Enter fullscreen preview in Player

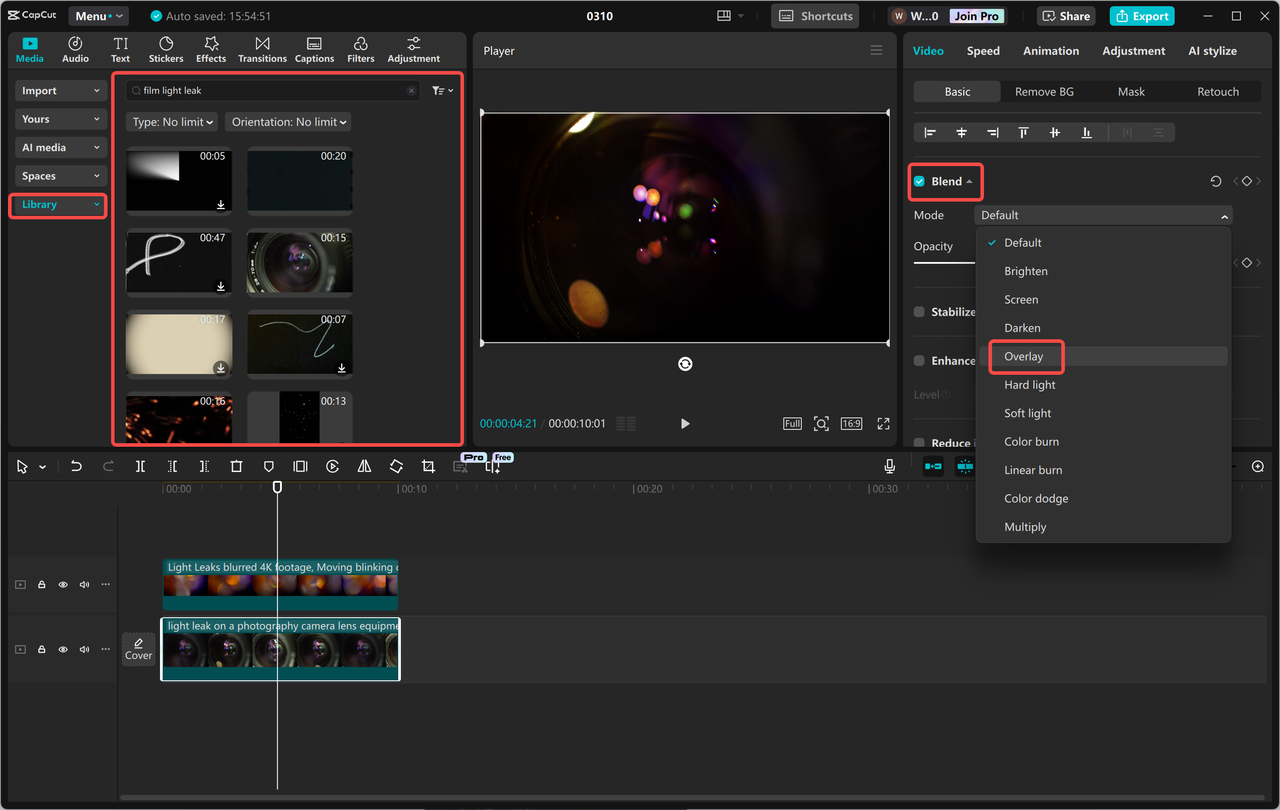pos(883,424)
